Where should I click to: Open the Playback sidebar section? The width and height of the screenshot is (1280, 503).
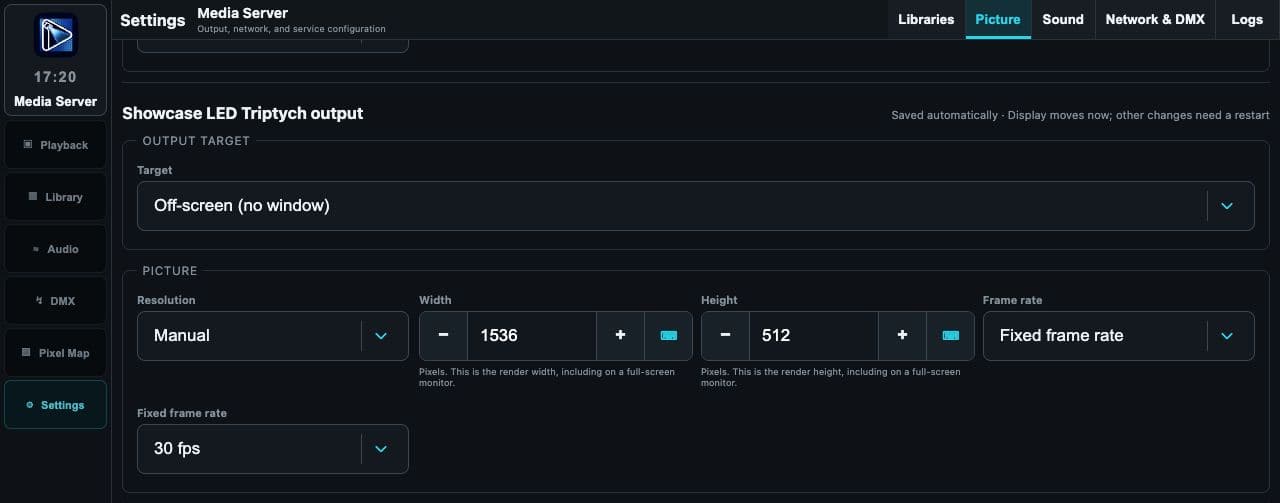(55, 145)
